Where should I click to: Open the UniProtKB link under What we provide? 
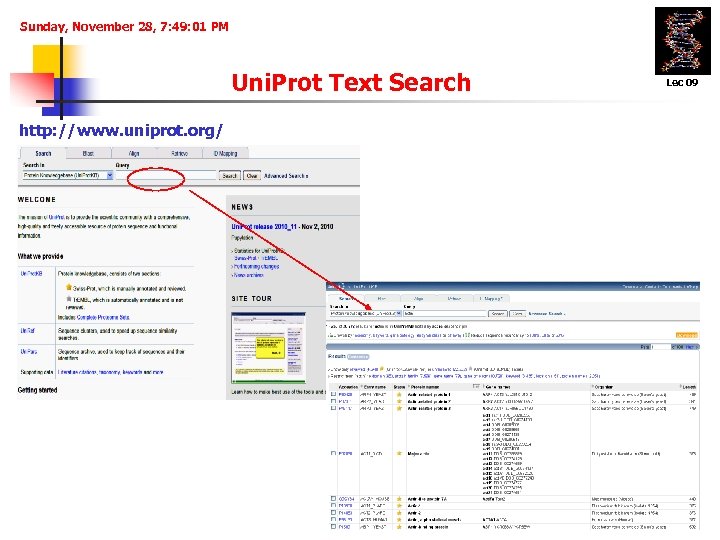point(31,273)
